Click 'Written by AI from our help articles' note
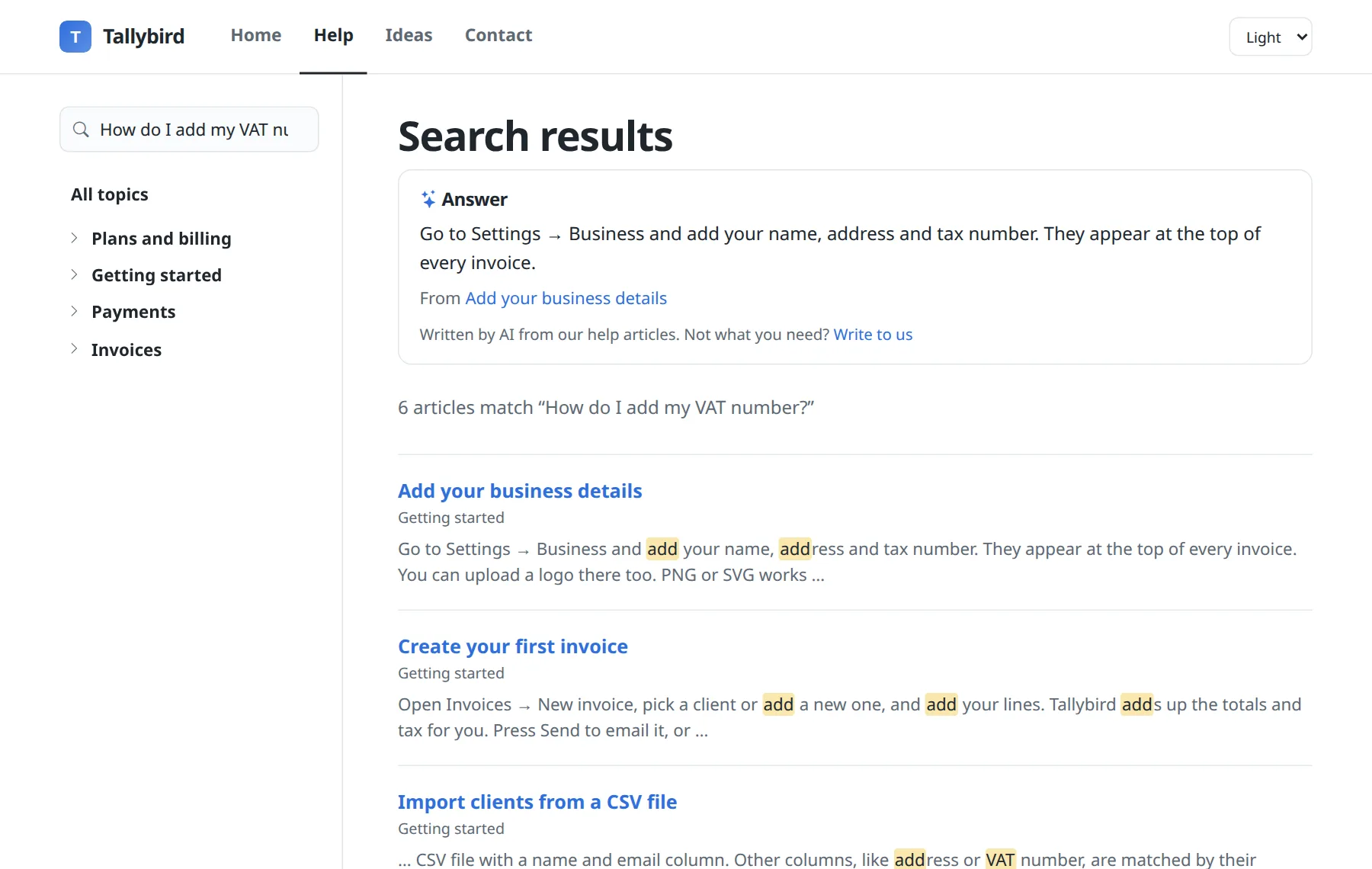Screen dimensions: 1372x869 [x=549, y=335]
